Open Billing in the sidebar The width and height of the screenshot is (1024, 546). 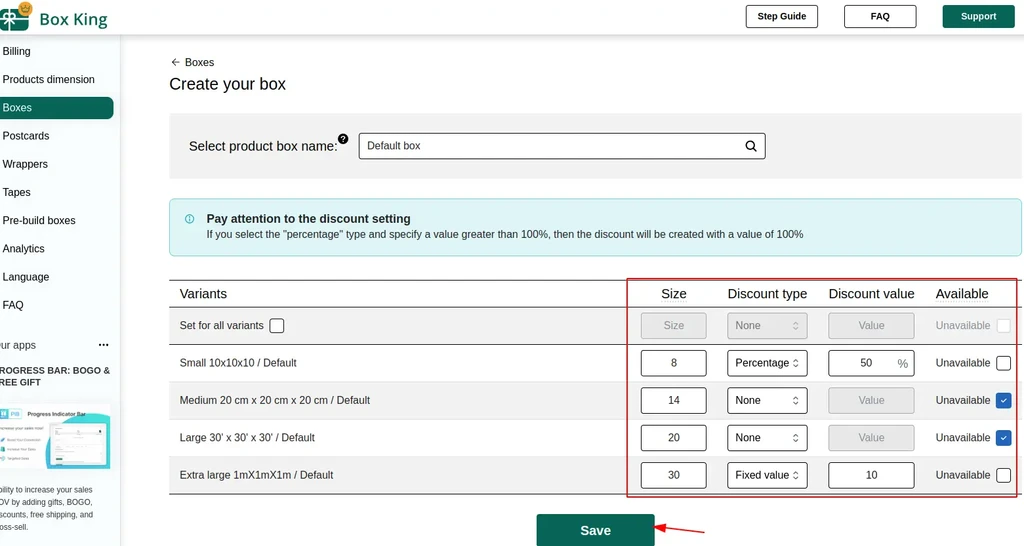click(x=16, y=51)
